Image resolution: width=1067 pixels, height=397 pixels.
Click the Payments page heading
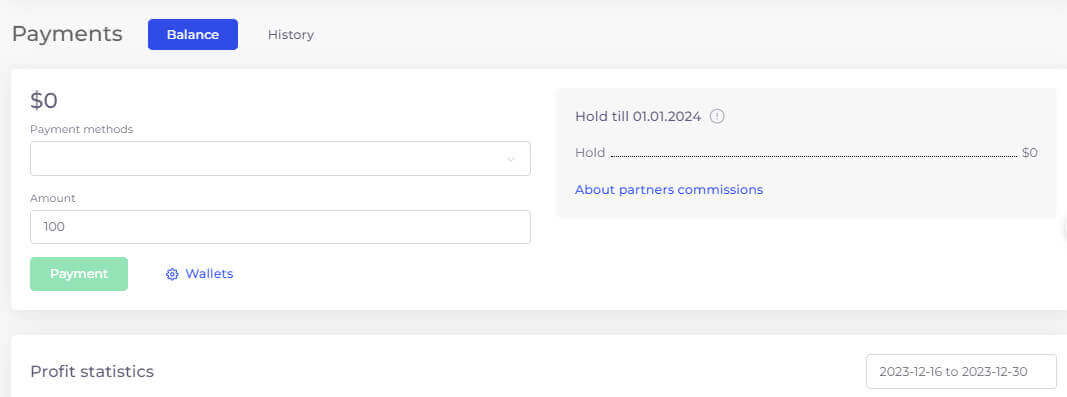coord(67,34)
